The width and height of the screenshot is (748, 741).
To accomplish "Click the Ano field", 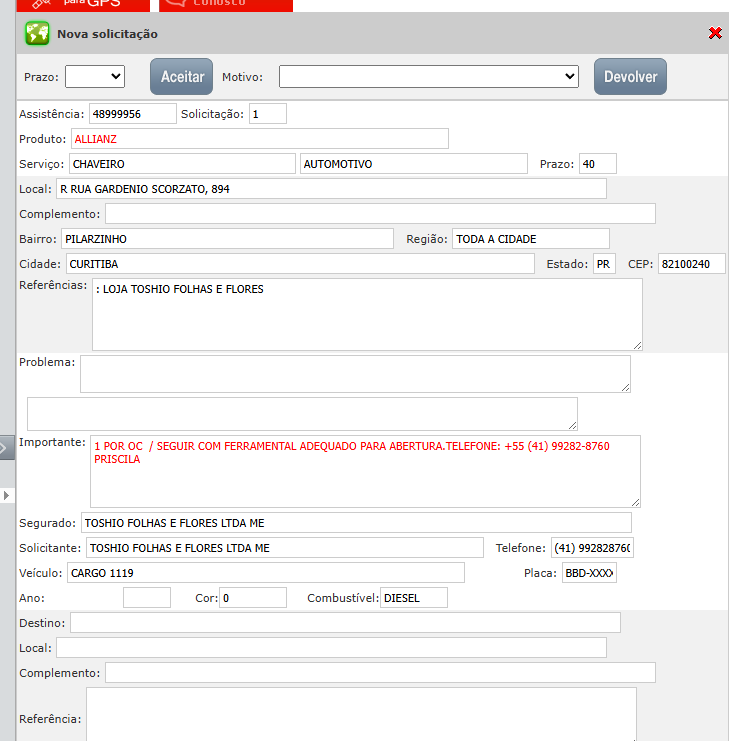I will (x=146, y=598).
